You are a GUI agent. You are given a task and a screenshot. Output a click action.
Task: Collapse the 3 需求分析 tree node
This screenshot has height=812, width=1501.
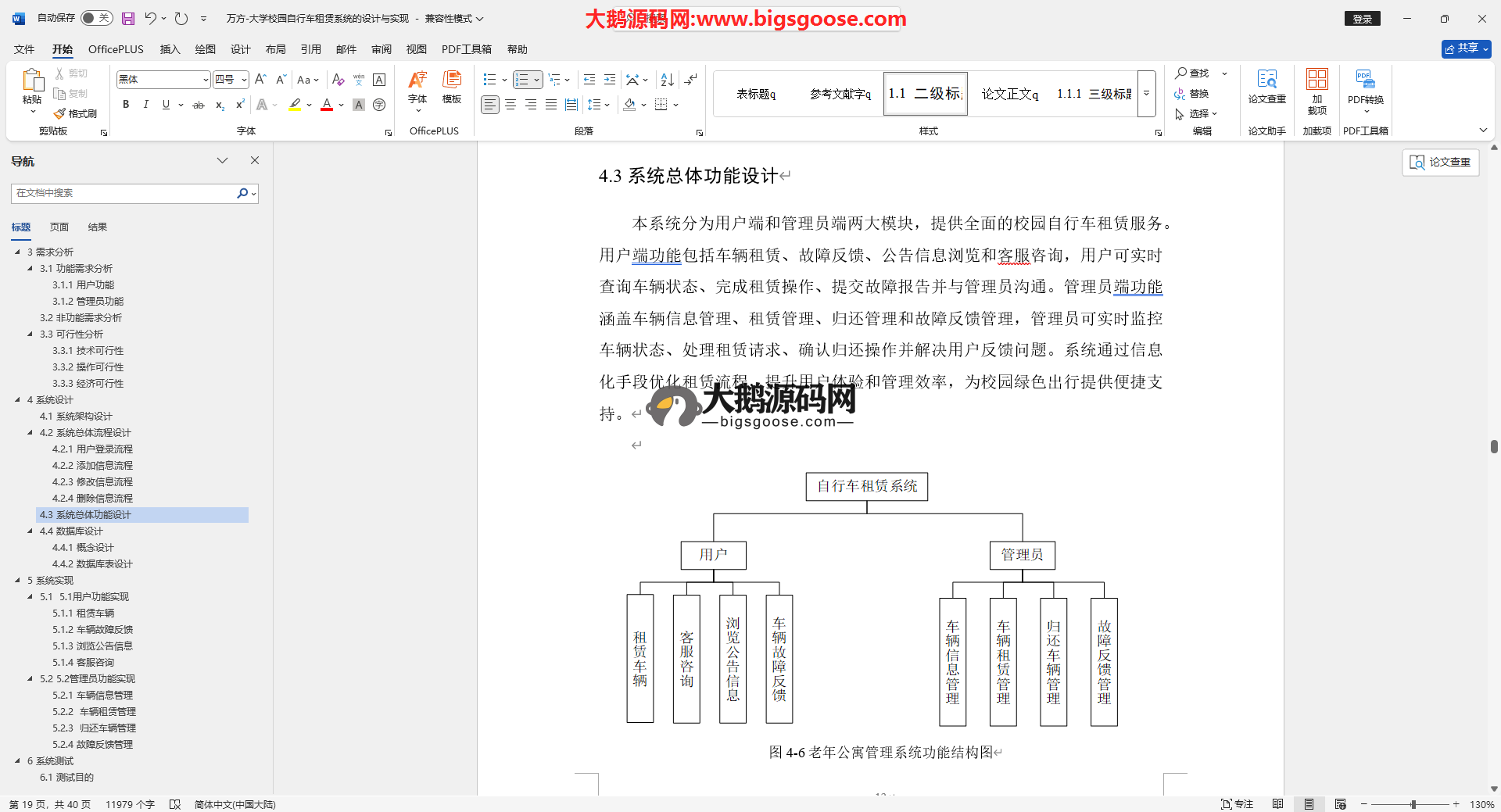tap(18, 252)
